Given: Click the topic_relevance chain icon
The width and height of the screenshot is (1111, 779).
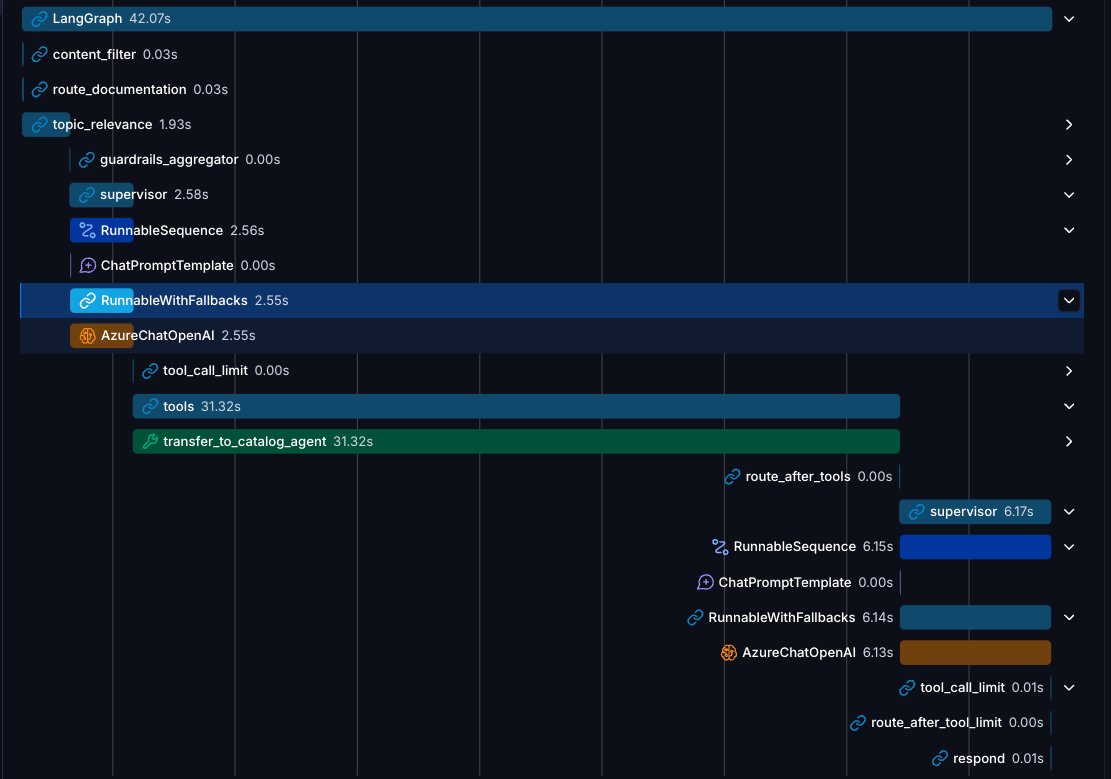Looking at the screenshot, I should [40, 125].
